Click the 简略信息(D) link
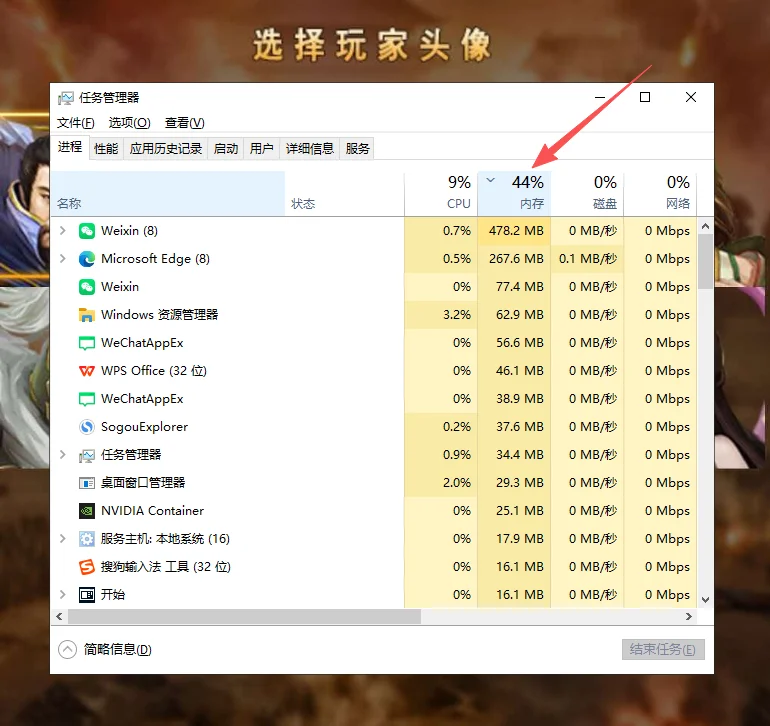This screenshot has height=726, width=770. [117, 649]
